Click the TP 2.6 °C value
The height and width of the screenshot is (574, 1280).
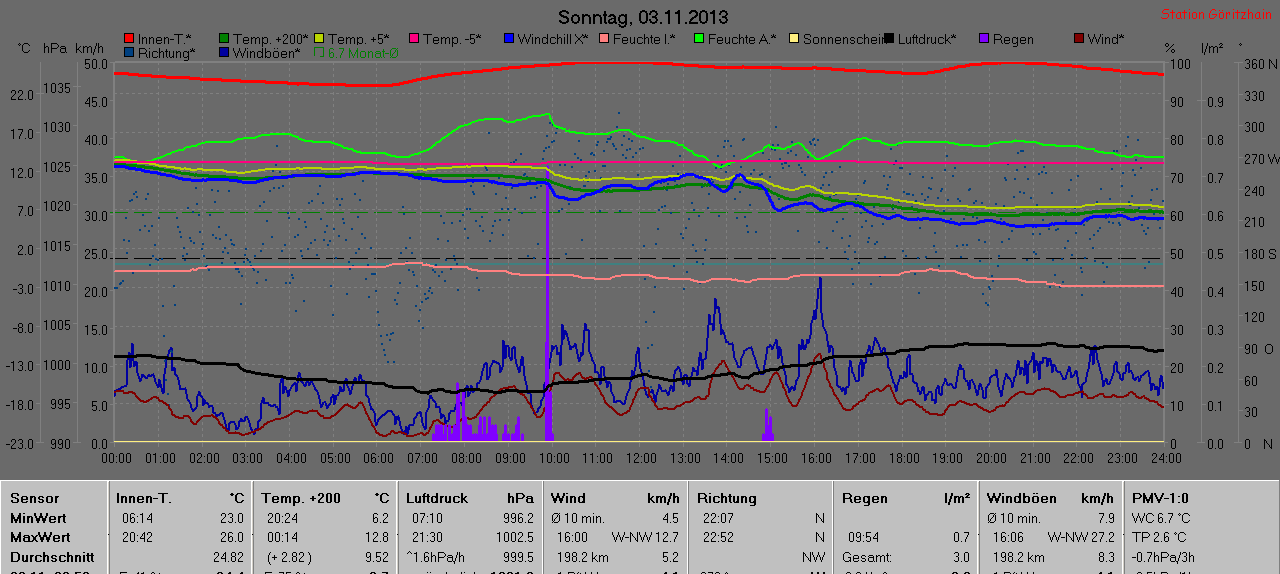tap(1159, 537)
